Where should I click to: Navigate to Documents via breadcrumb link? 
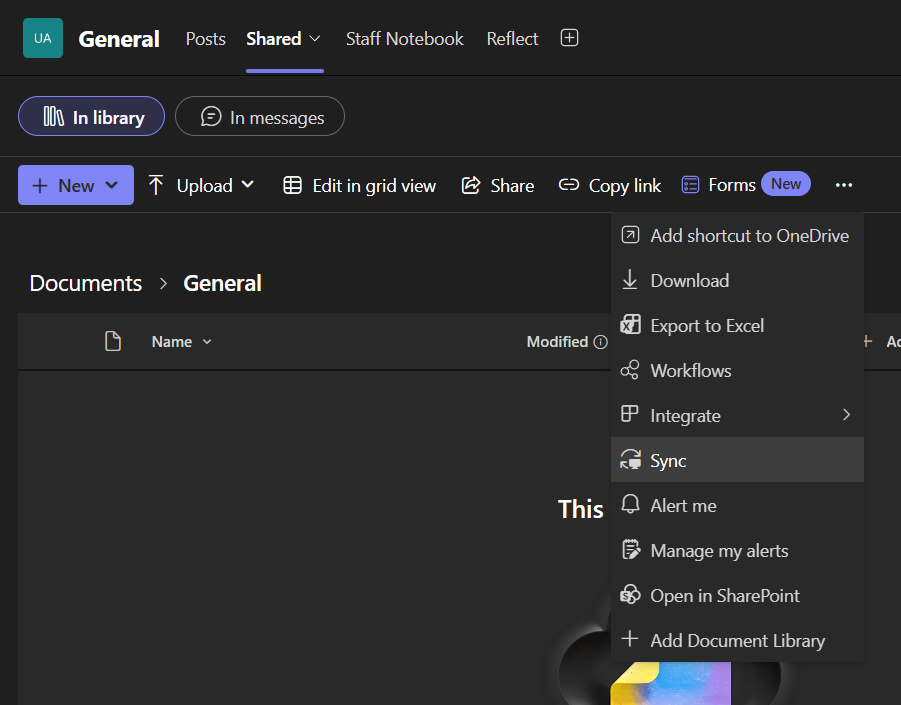pos(85,283)
